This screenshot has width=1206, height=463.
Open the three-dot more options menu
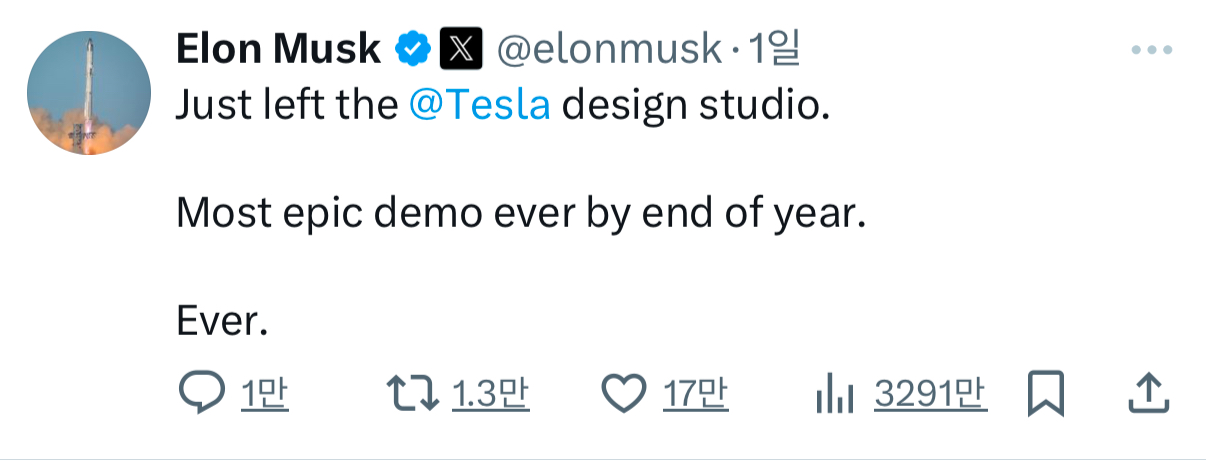tap(1150, 50)
